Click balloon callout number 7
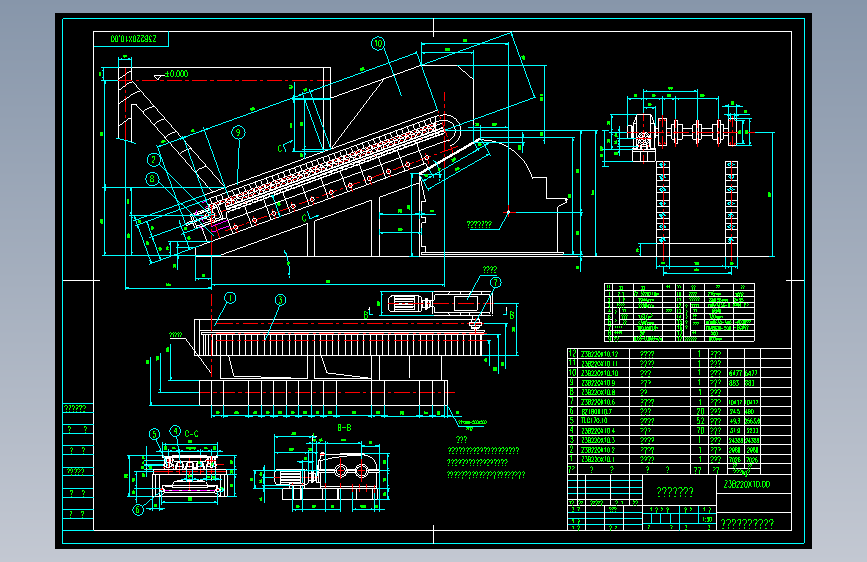The image size is (867, 562). click(x=495, y=283)
